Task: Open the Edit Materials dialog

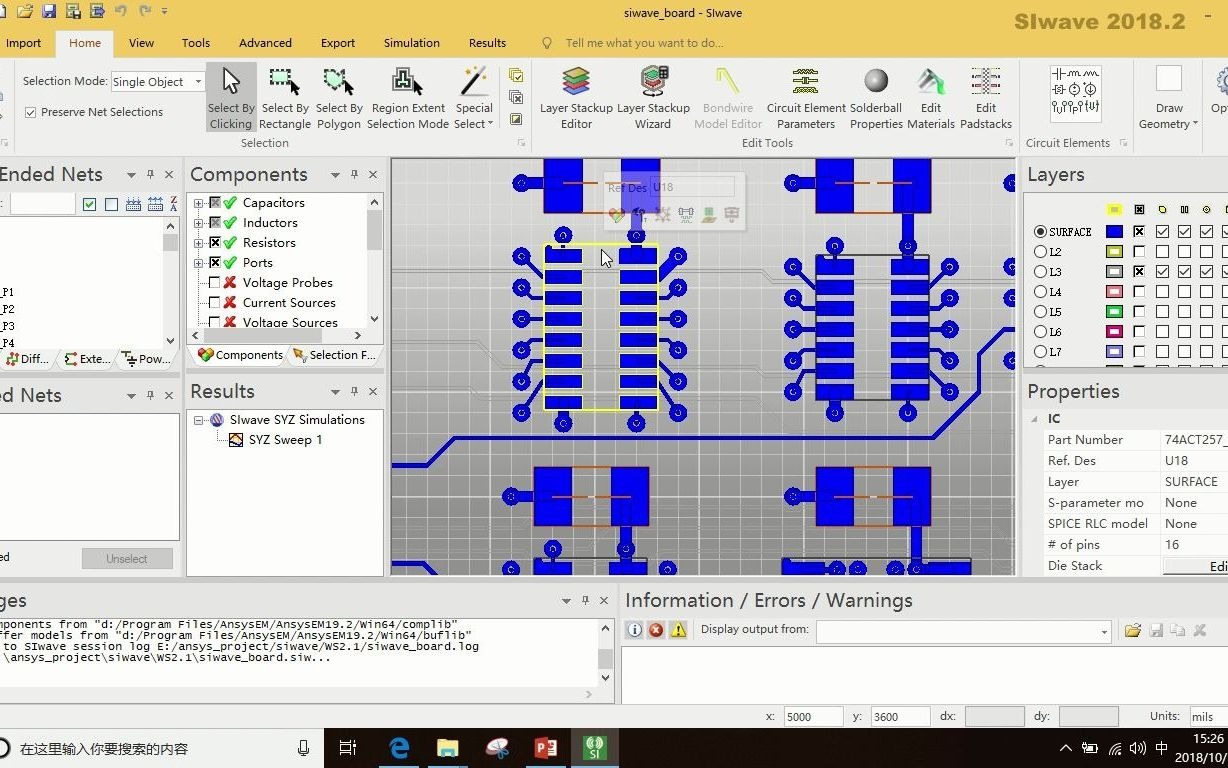Action: point(931,98)
